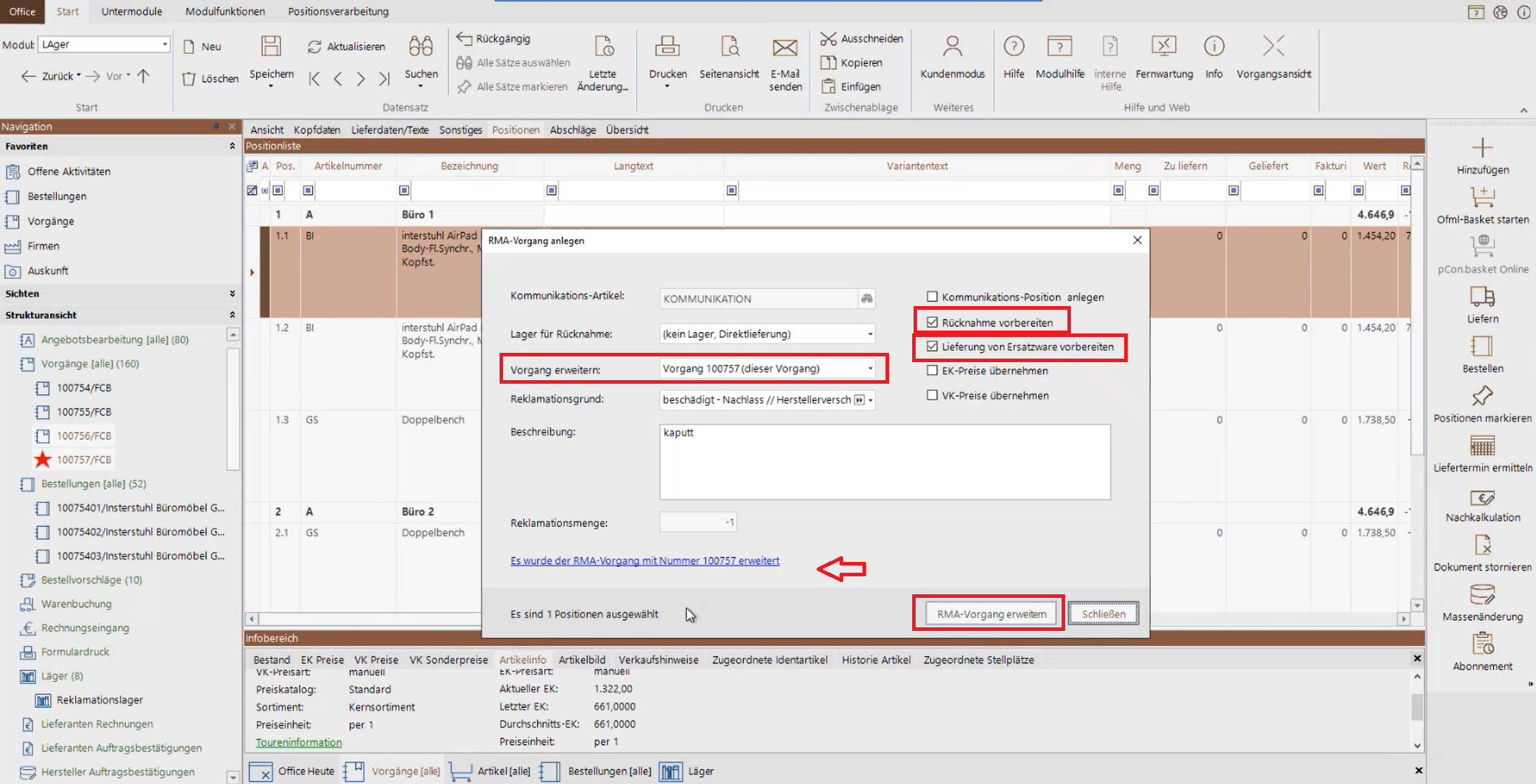Image resolution: width=1536 pixels, height=784 pixels.
Task: Open E-Mail senden envelope icon
Action: 784,47
